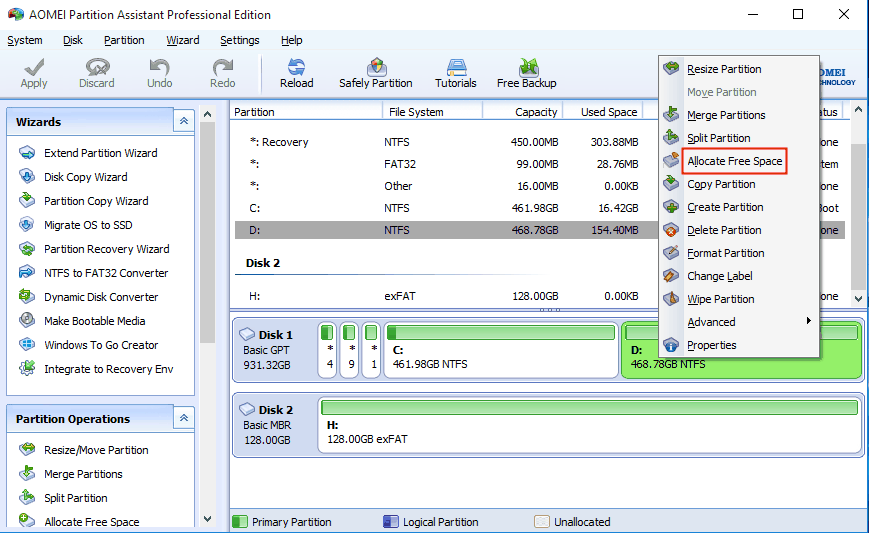Open the Partition menu
Screen dimensions: 869x533
pos(124,40)
